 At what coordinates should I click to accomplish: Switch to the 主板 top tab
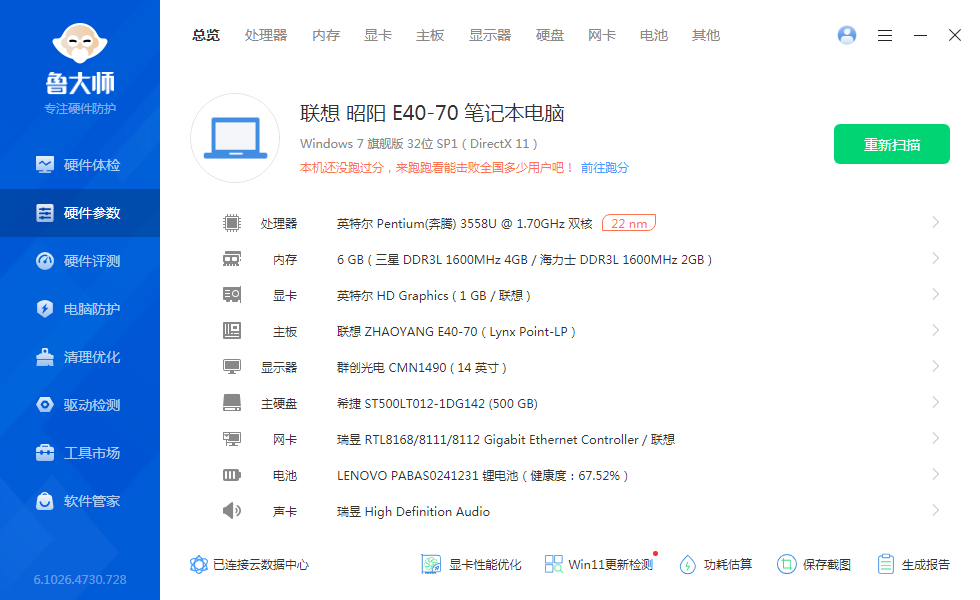point(430,36)
